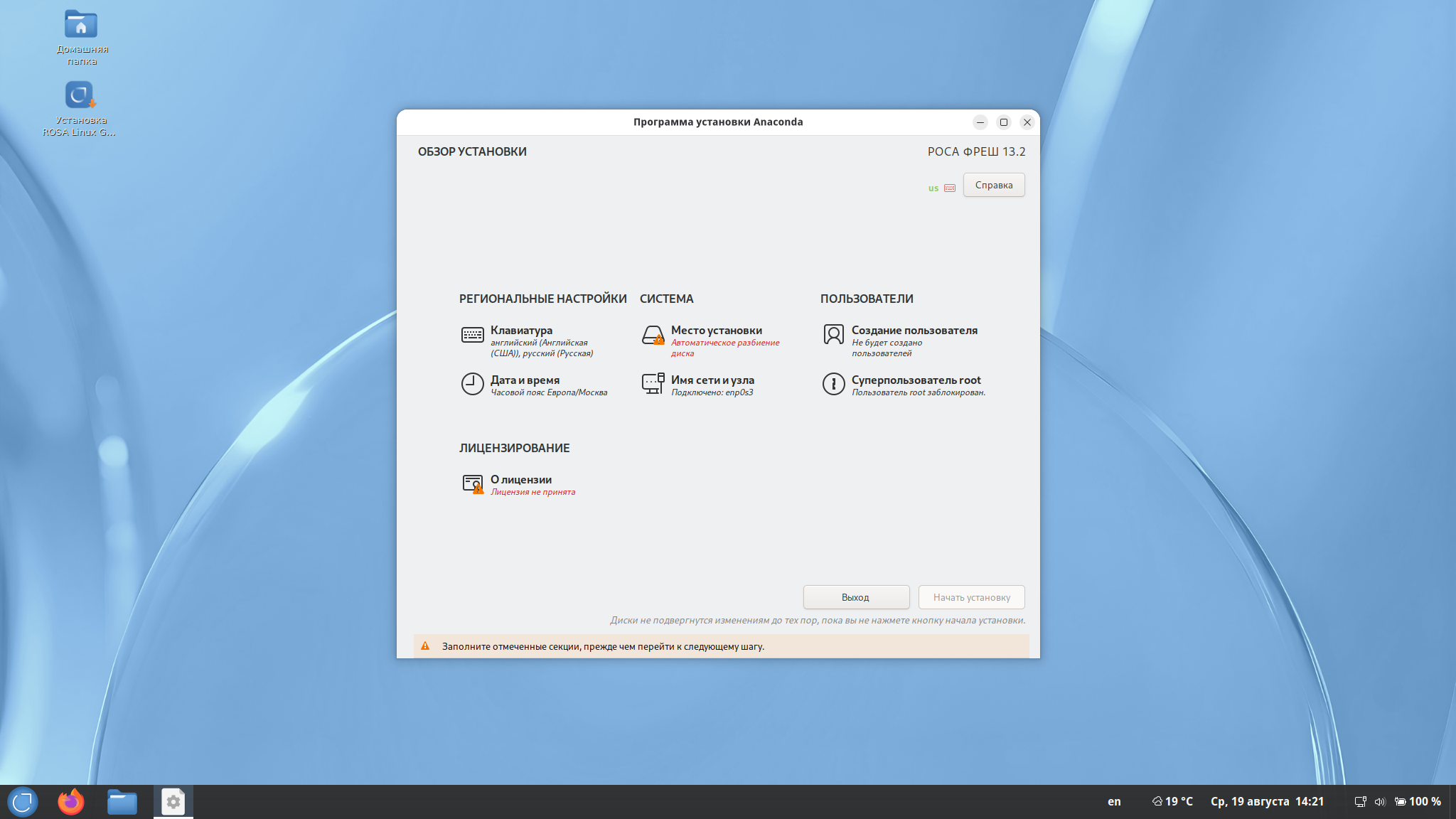Click the Справка help button
Image resolution: width=1456 pixels, height=819 pixels.
[994, 185]
